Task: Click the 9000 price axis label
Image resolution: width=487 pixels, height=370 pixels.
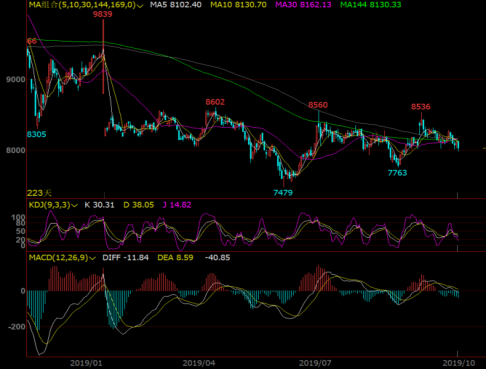Action: pos(15,80)
